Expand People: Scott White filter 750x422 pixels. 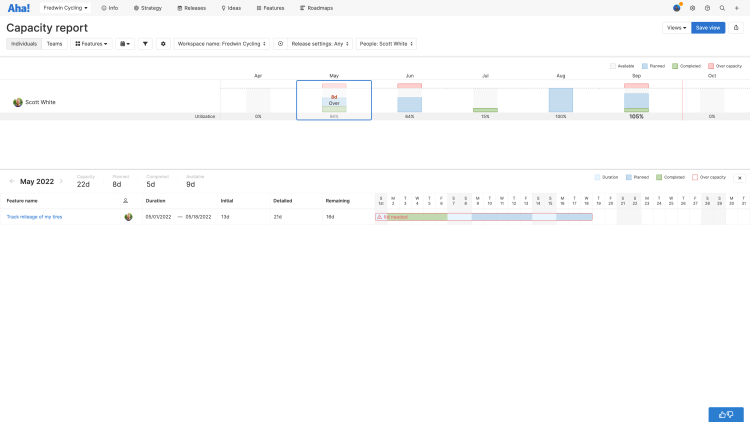point(386,44)
